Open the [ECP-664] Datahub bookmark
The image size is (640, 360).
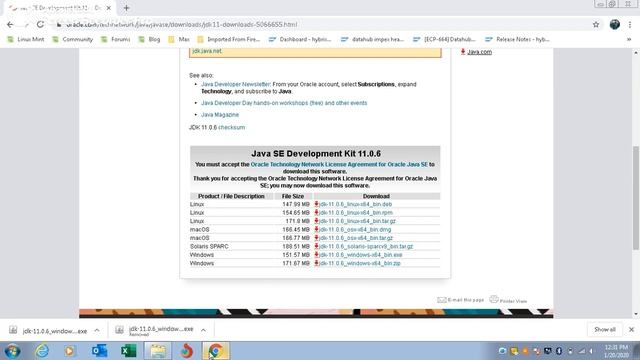click(x=444, y=39)
